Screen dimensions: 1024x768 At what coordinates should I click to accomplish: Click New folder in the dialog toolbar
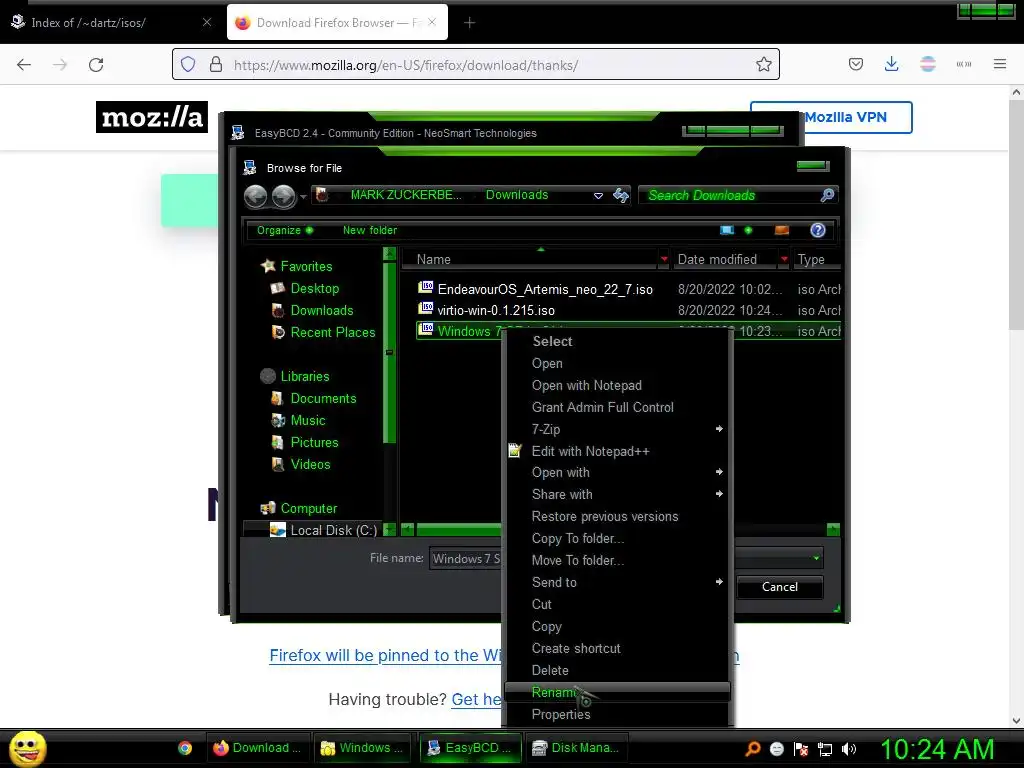[x=370, y=231]
